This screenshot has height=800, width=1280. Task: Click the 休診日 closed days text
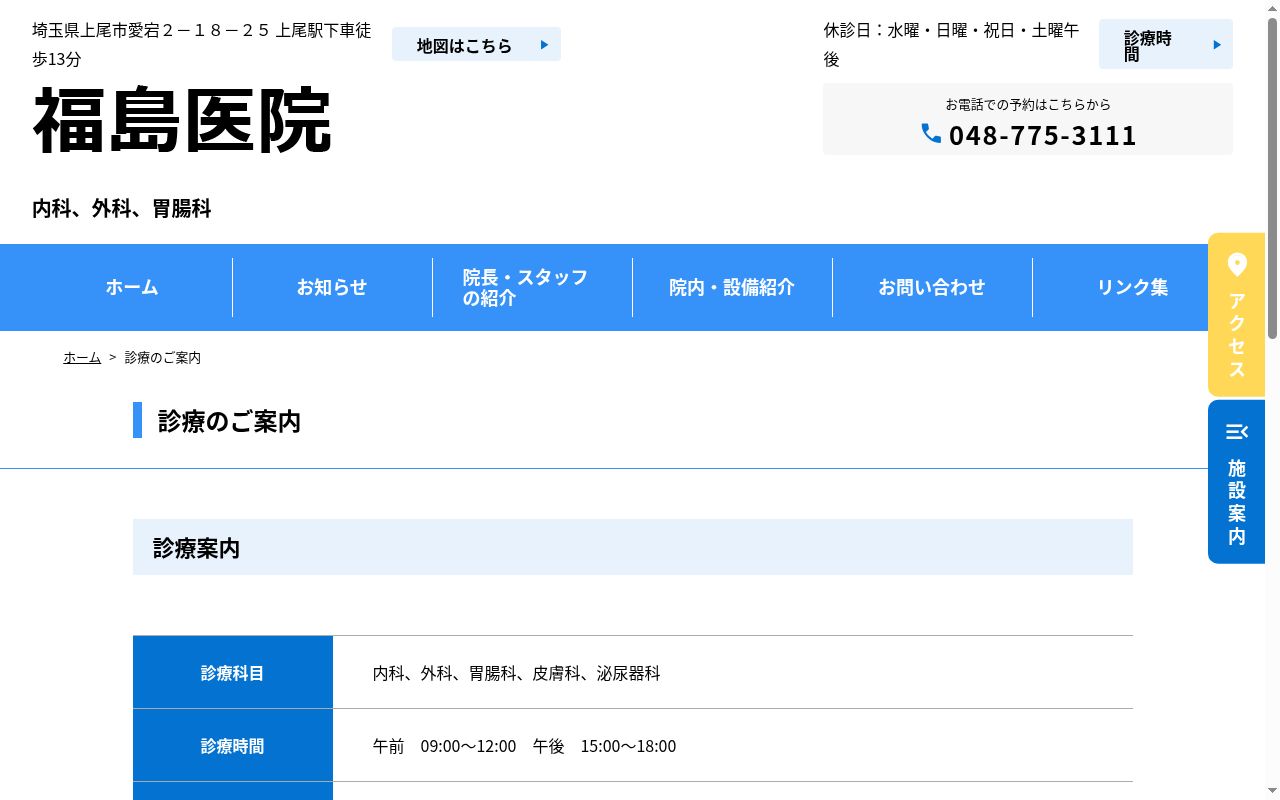point(951,45)
